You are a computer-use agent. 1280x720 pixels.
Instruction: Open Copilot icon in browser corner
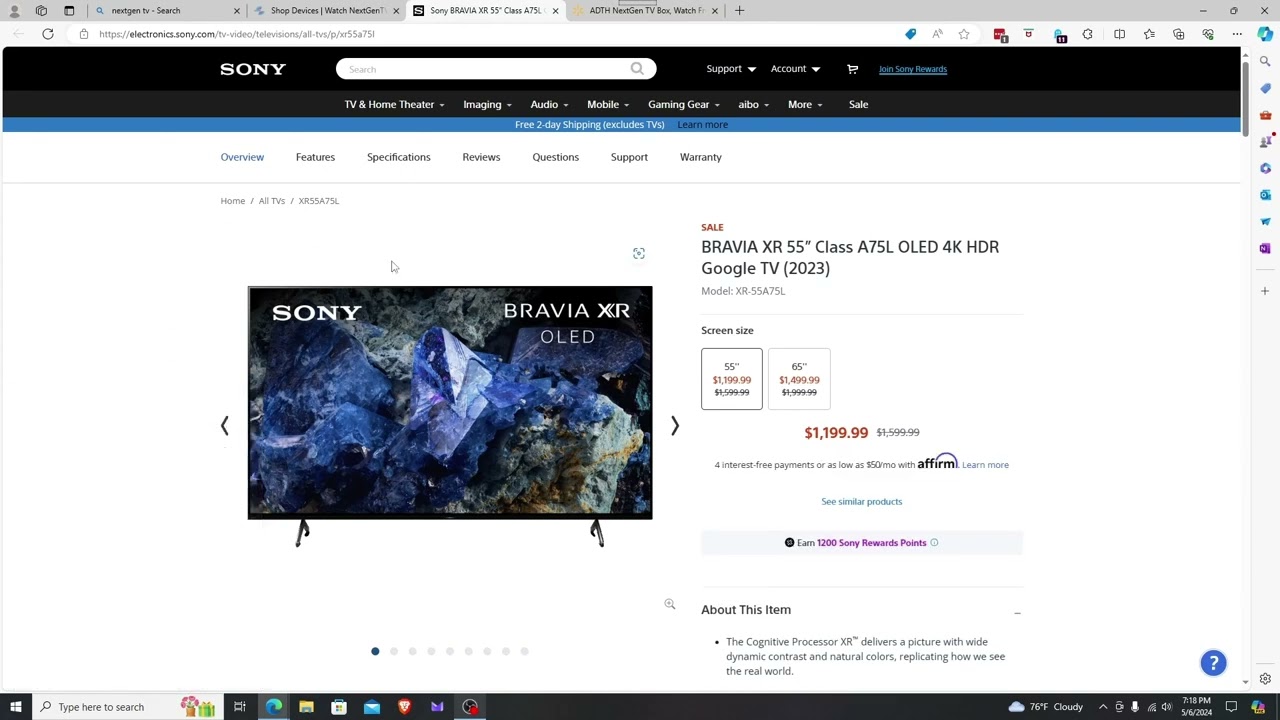1265,34
